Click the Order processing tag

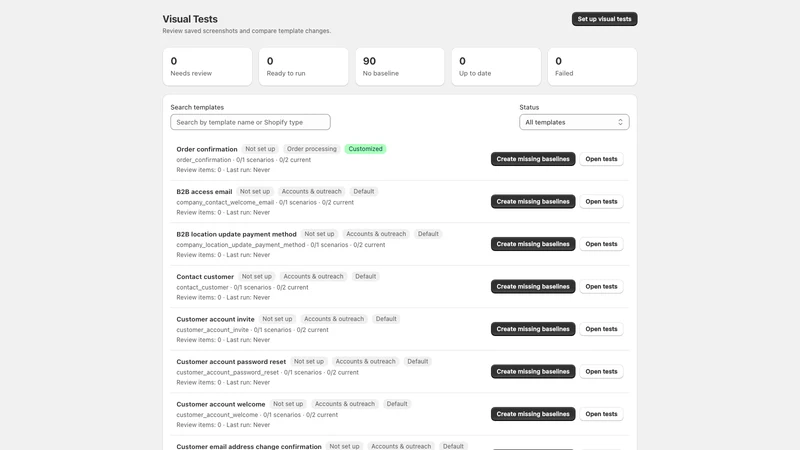pos(312,149)
